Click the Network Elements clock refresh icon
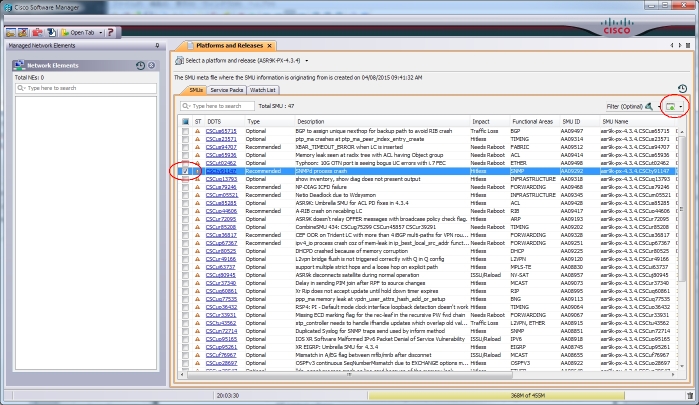699x405 pixels. pos(140,66)
